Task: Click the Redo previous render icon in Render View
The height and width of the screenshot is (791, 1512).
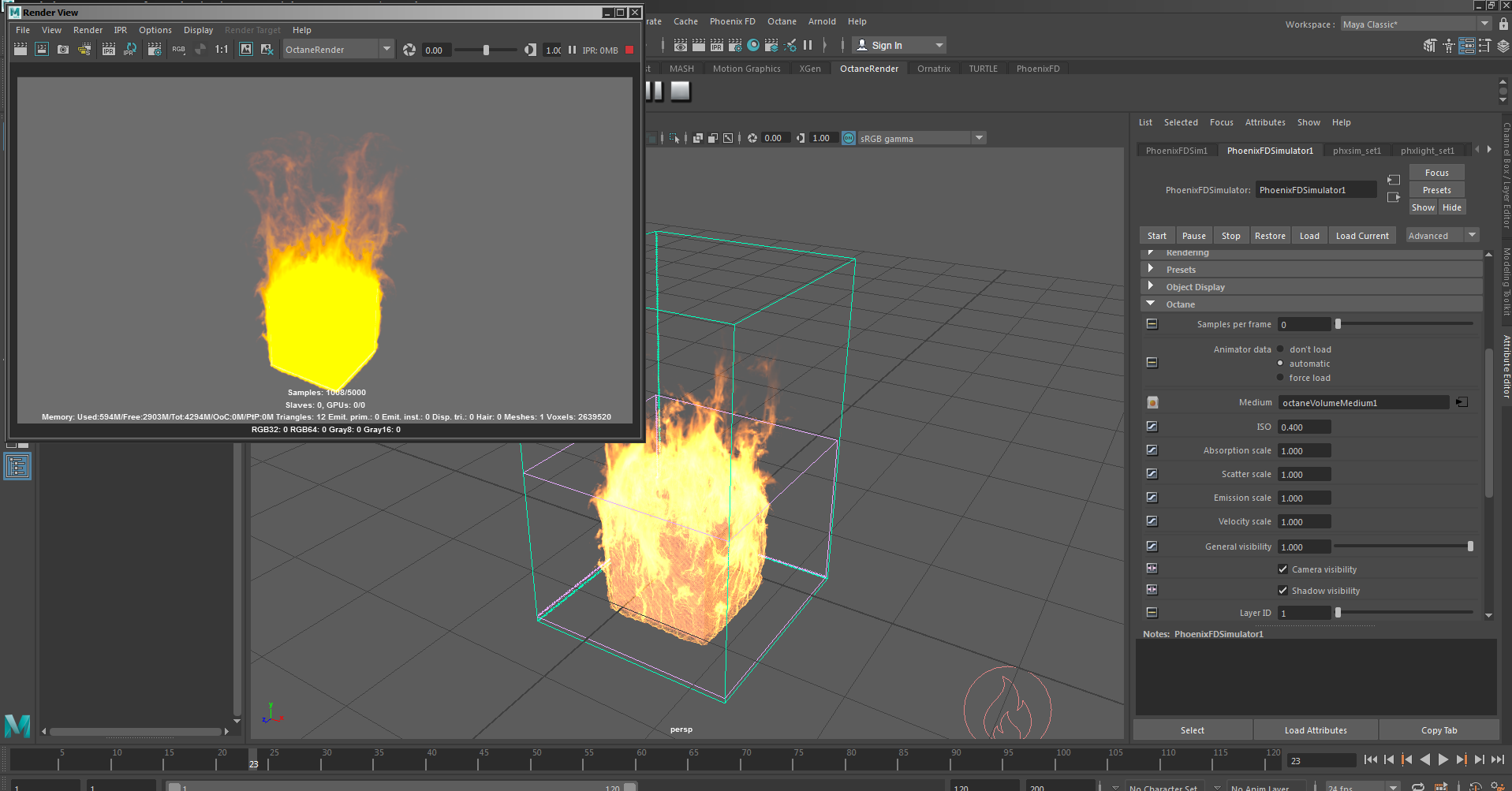Action: 21,50
